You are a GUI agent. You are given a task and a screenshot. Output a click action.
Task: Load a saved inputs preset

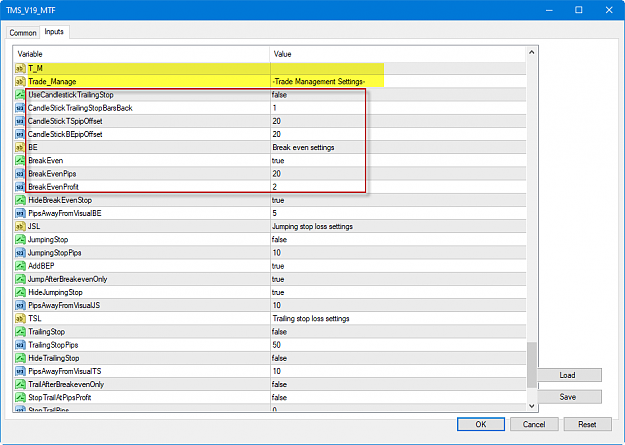coord(568,375)
